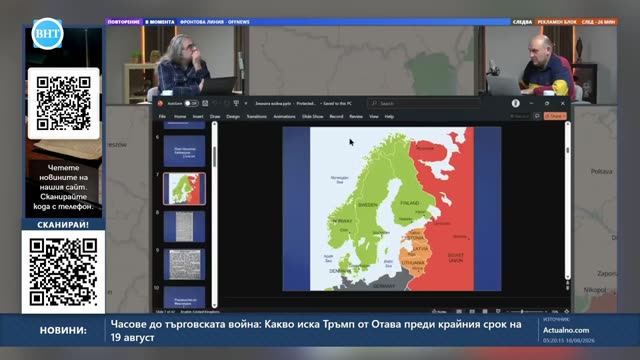Select slide 9 newspaper thumbnail

(x=184, y=264)
